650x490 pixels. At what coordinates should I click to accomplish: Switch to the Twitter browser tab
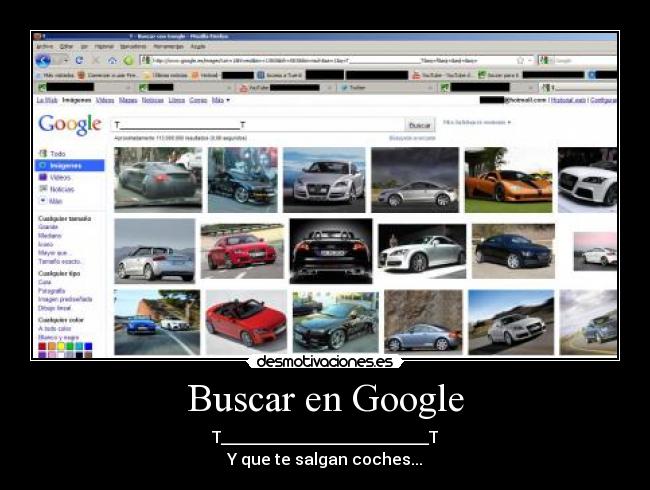[386, 87]
